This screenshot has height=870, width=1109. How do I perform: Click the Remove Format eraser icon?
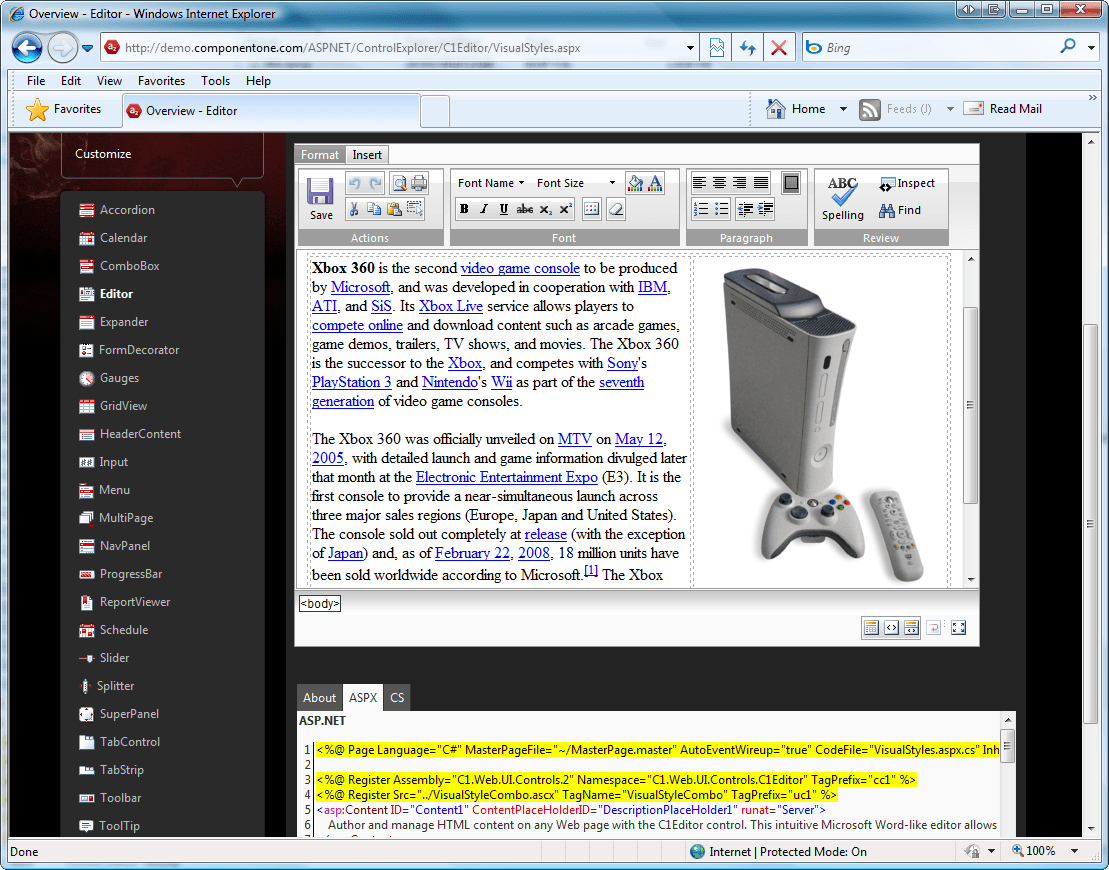pos(616,209)
